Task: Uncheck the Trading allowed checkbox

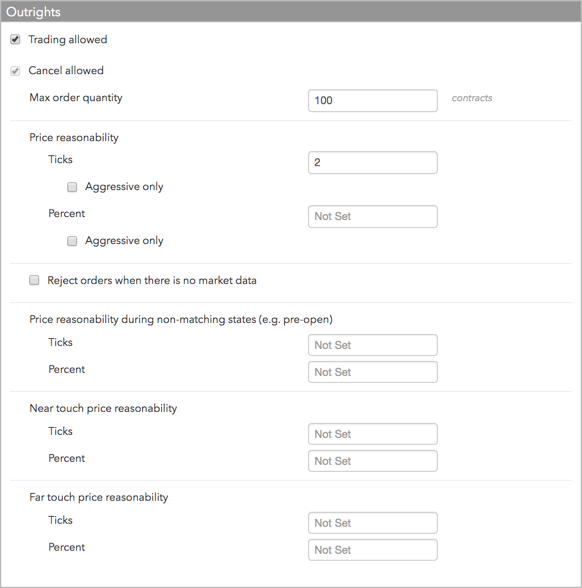Action: point(15,39)
